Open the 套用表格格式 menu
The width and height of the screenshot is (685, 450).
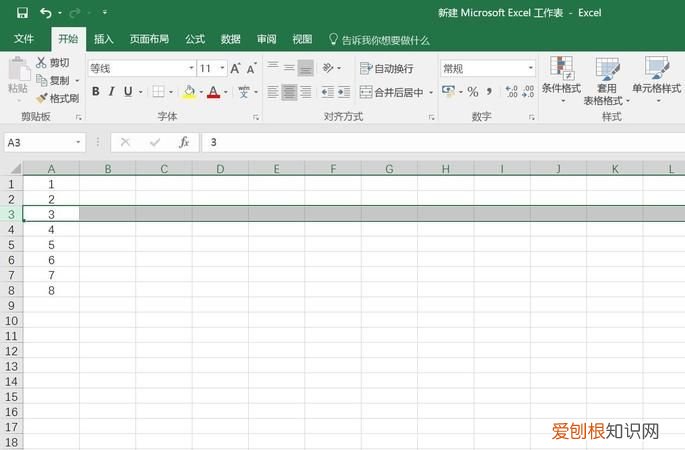point(607,81)
